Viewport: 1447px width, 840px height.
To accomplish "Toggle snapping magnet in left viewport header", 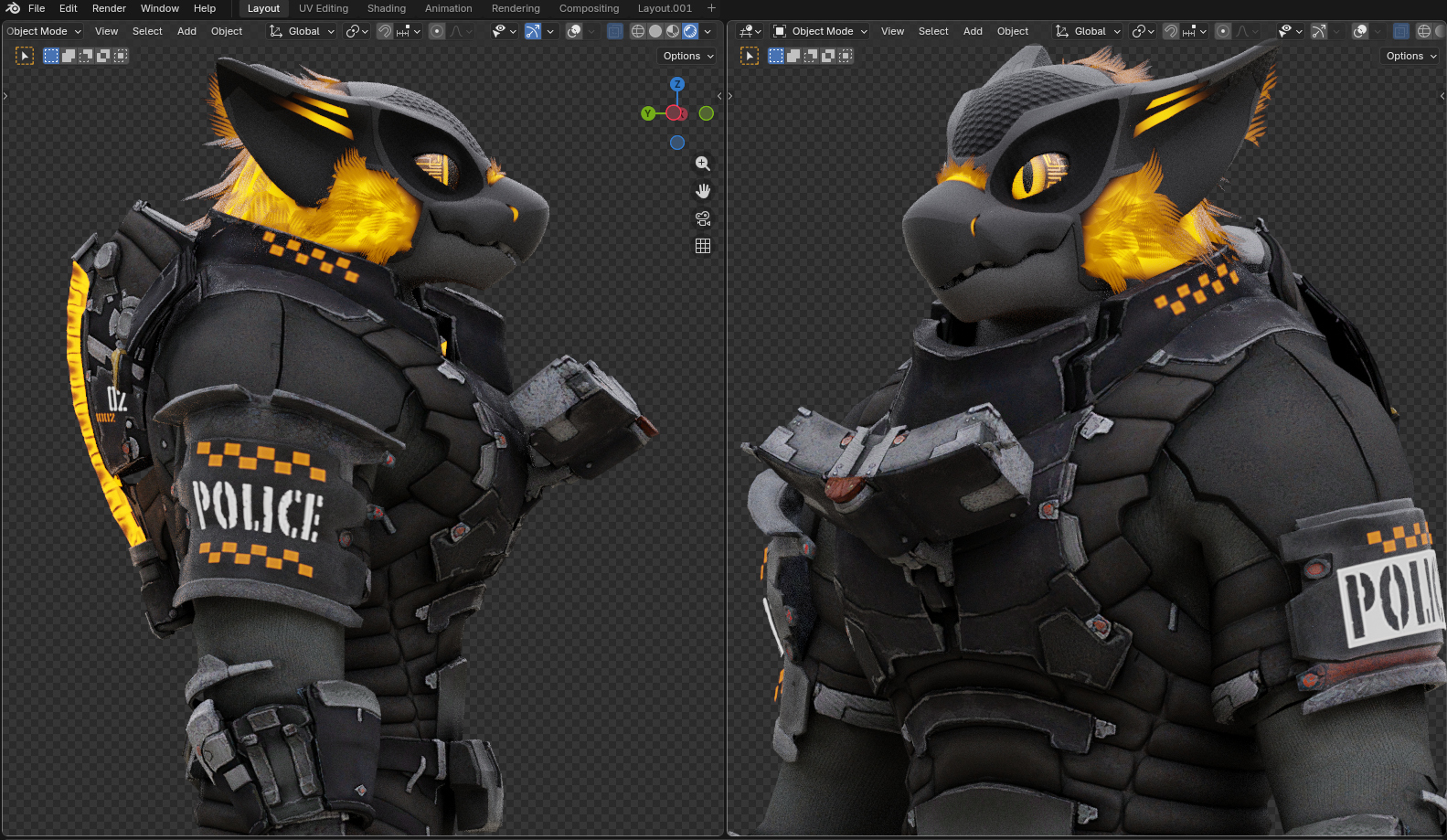I will (x=385, y=31).
